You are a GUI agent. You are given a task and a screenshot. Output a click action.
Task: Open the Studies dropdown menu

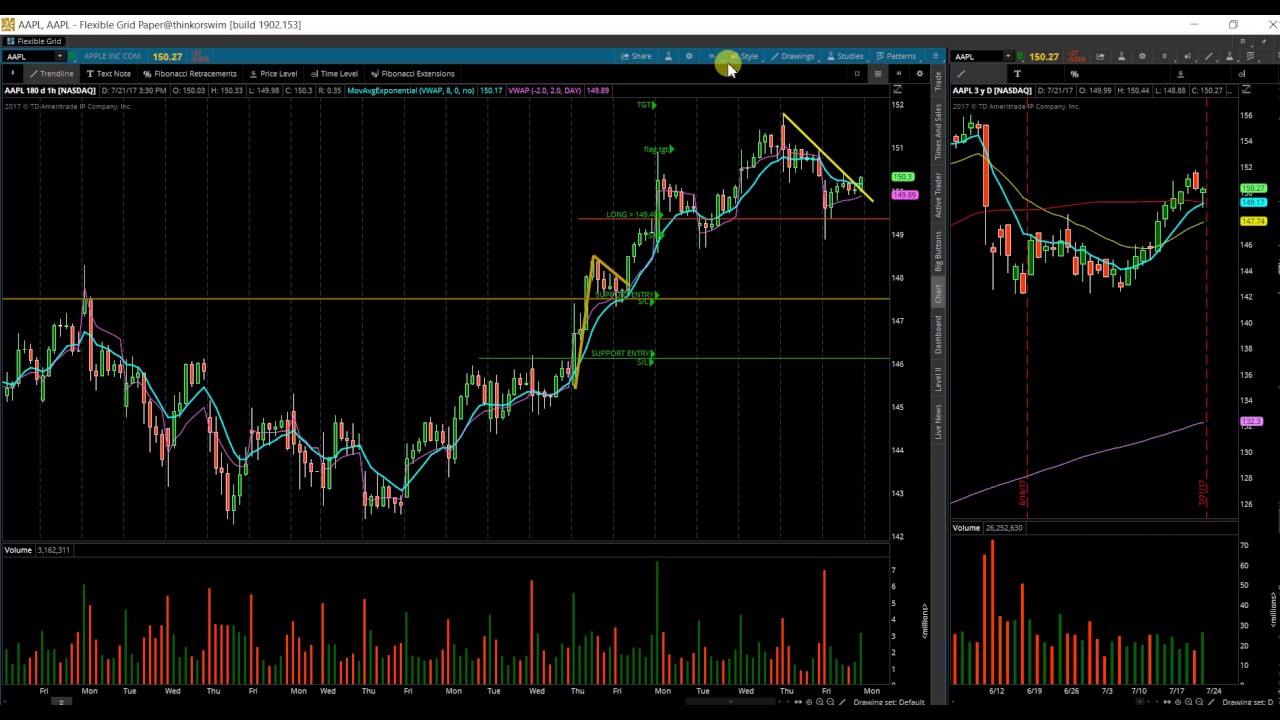tap(844, 56)
